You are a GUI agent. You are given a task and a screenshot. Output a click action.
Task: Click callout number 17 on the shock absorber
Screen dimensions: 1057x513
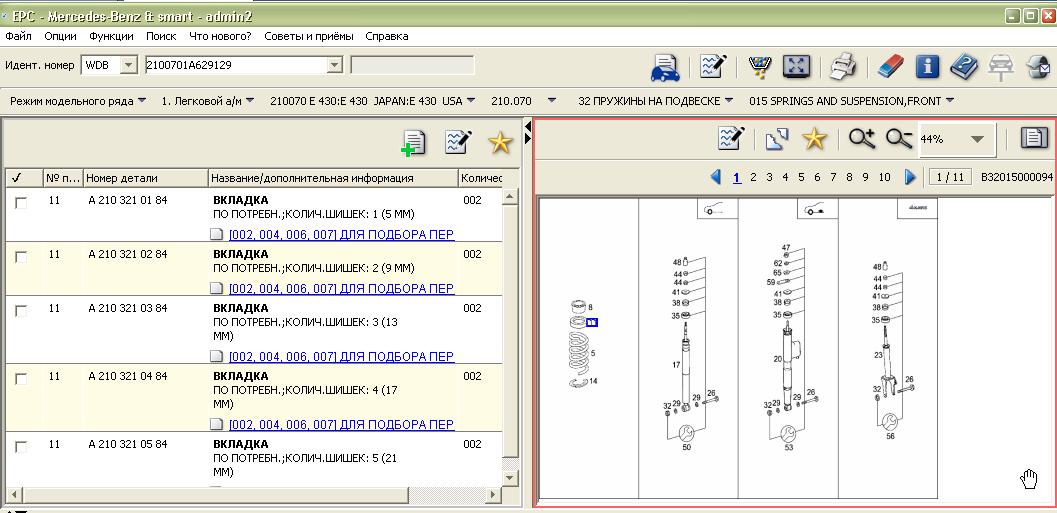click(x=675, y=365)
